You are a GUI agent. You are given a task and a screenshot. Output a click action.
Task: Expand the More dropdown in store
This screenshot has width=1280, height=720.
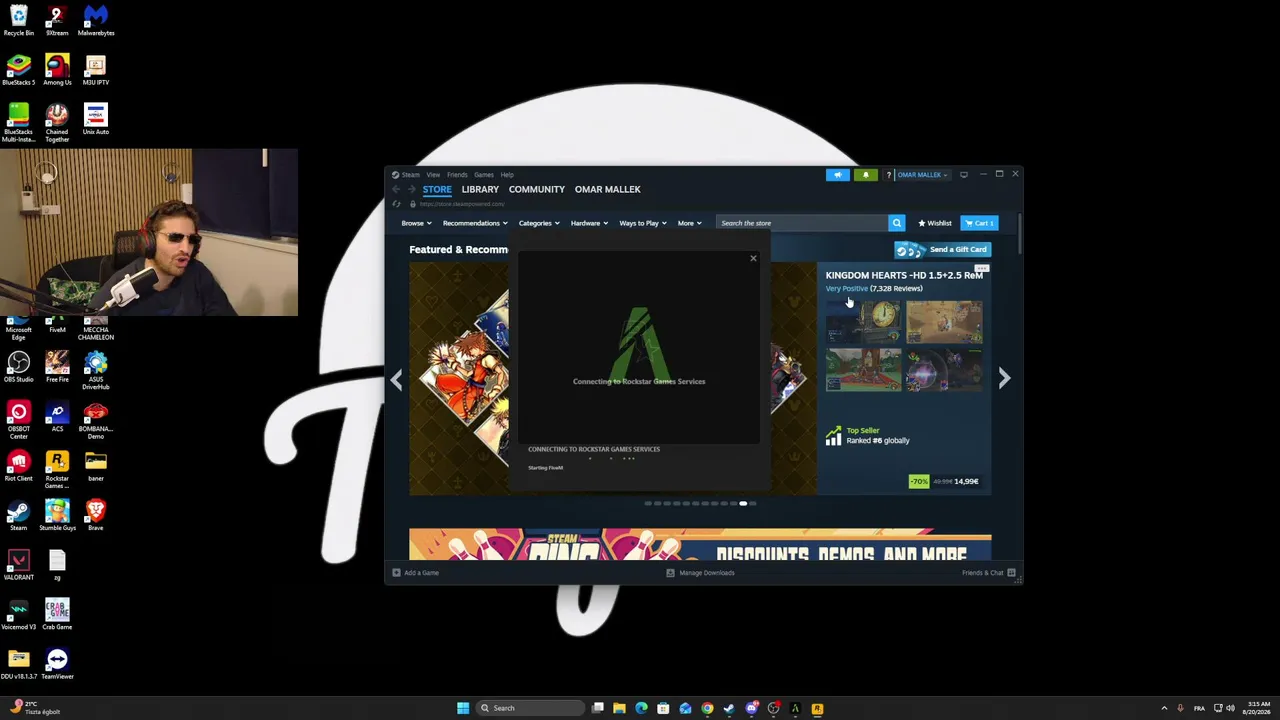pos(690,223)
